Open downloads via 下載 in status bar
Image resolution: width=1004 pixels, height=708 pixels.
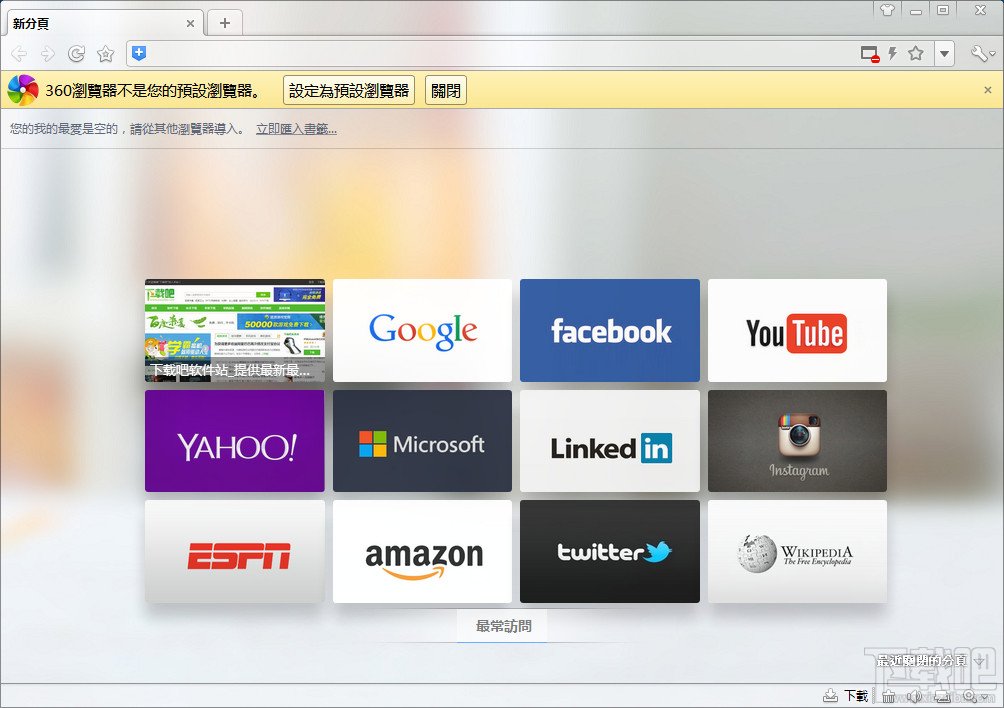[x=846, y=696]
